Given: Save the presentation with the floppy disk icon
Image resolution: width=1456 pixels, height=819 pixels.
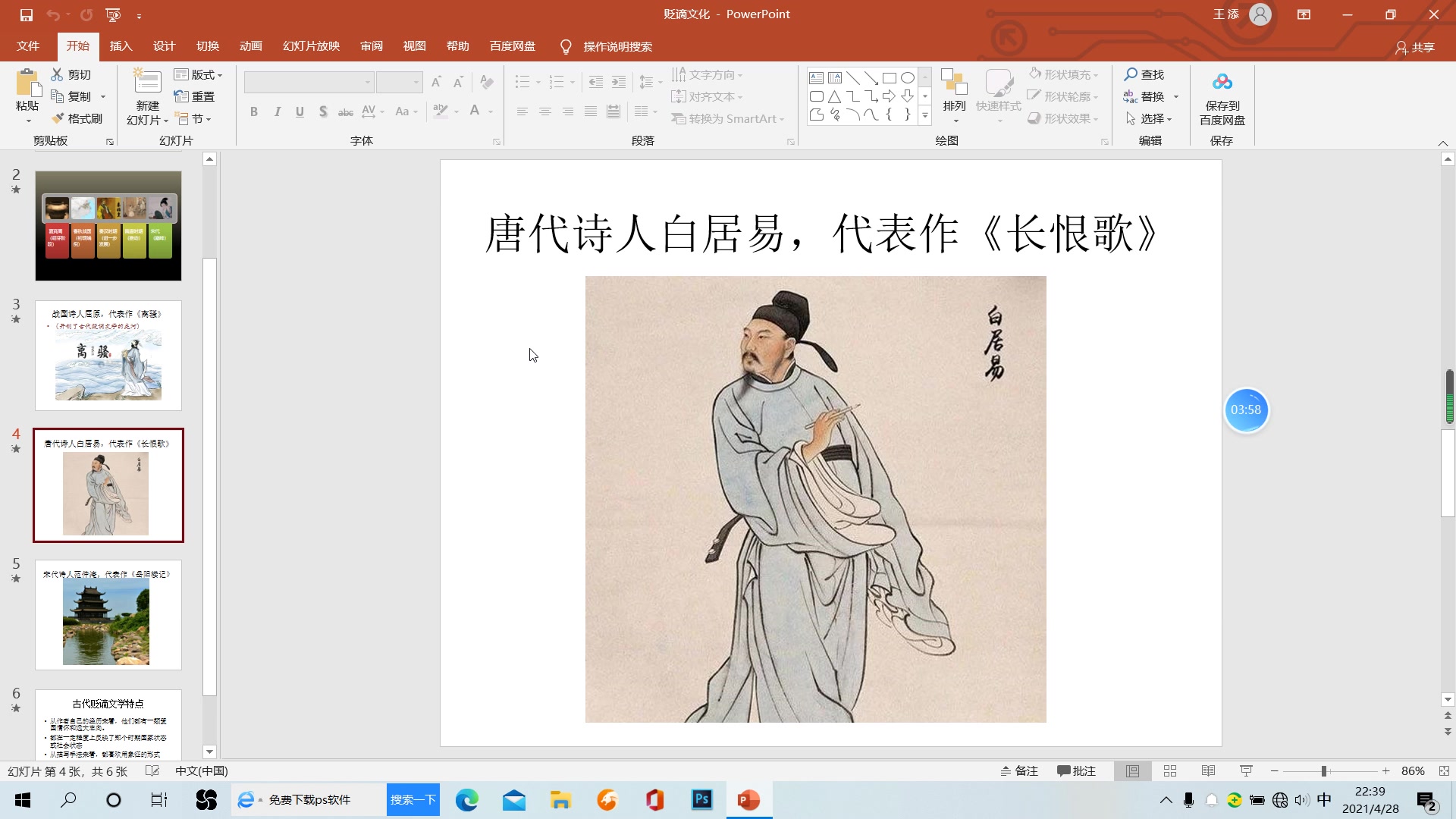Looking at the screenshot, I should pos(27,14).
